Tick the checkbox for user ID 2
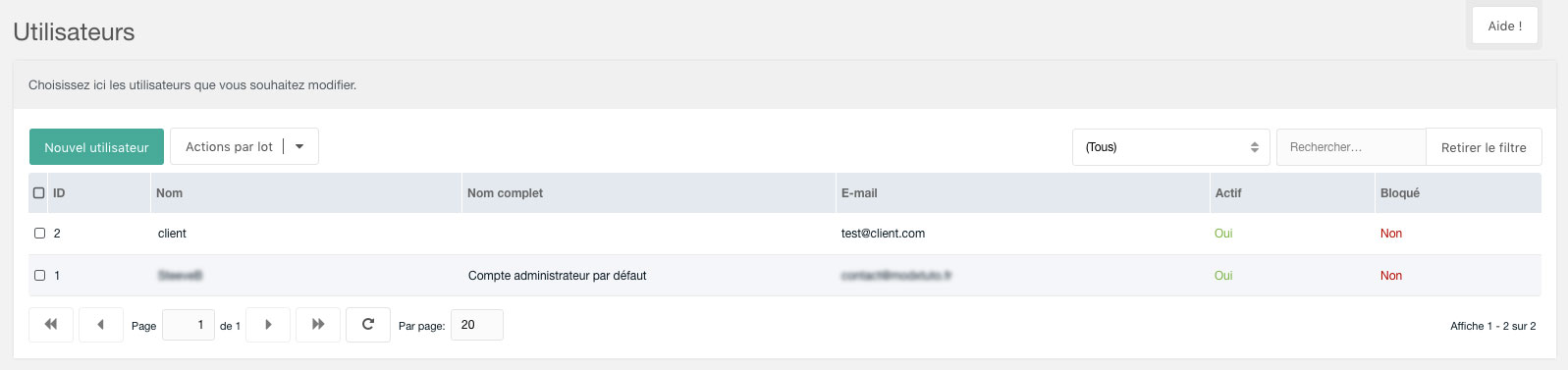The width and height of the screenshot is (1568, 370). (40, 234)
